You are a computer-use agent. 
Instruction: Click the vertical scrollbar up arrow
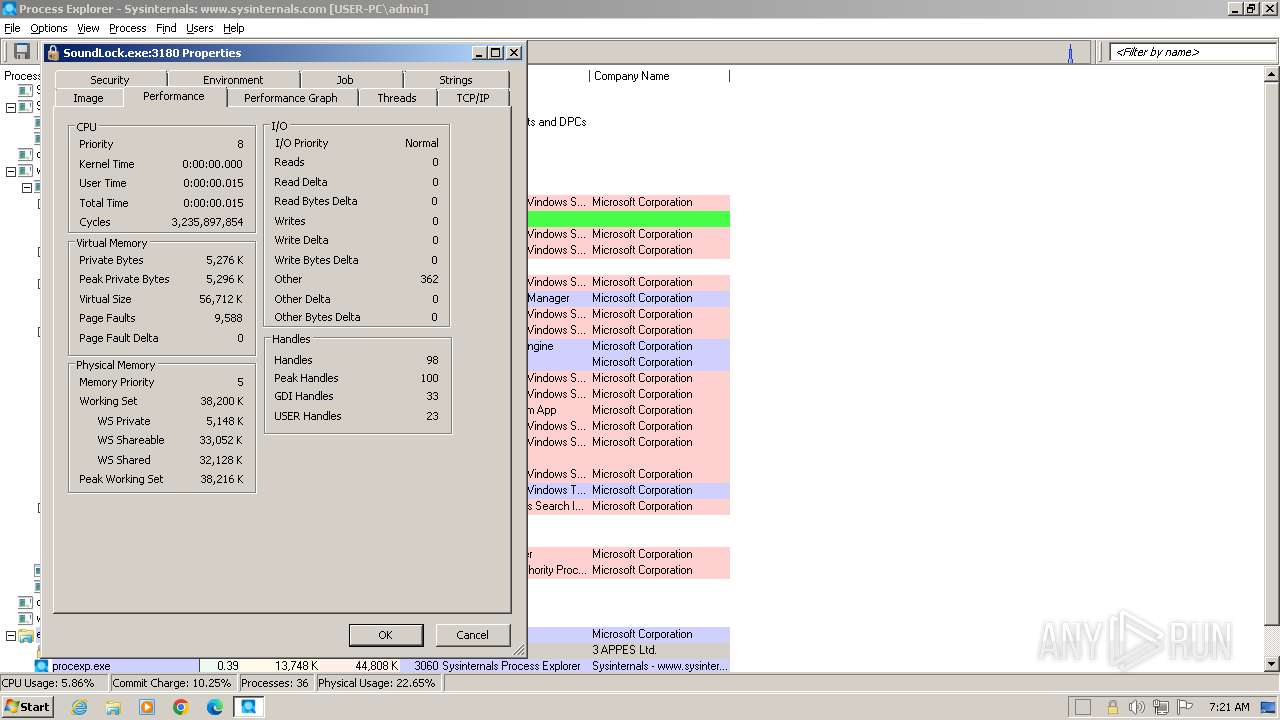point(1272,75)
